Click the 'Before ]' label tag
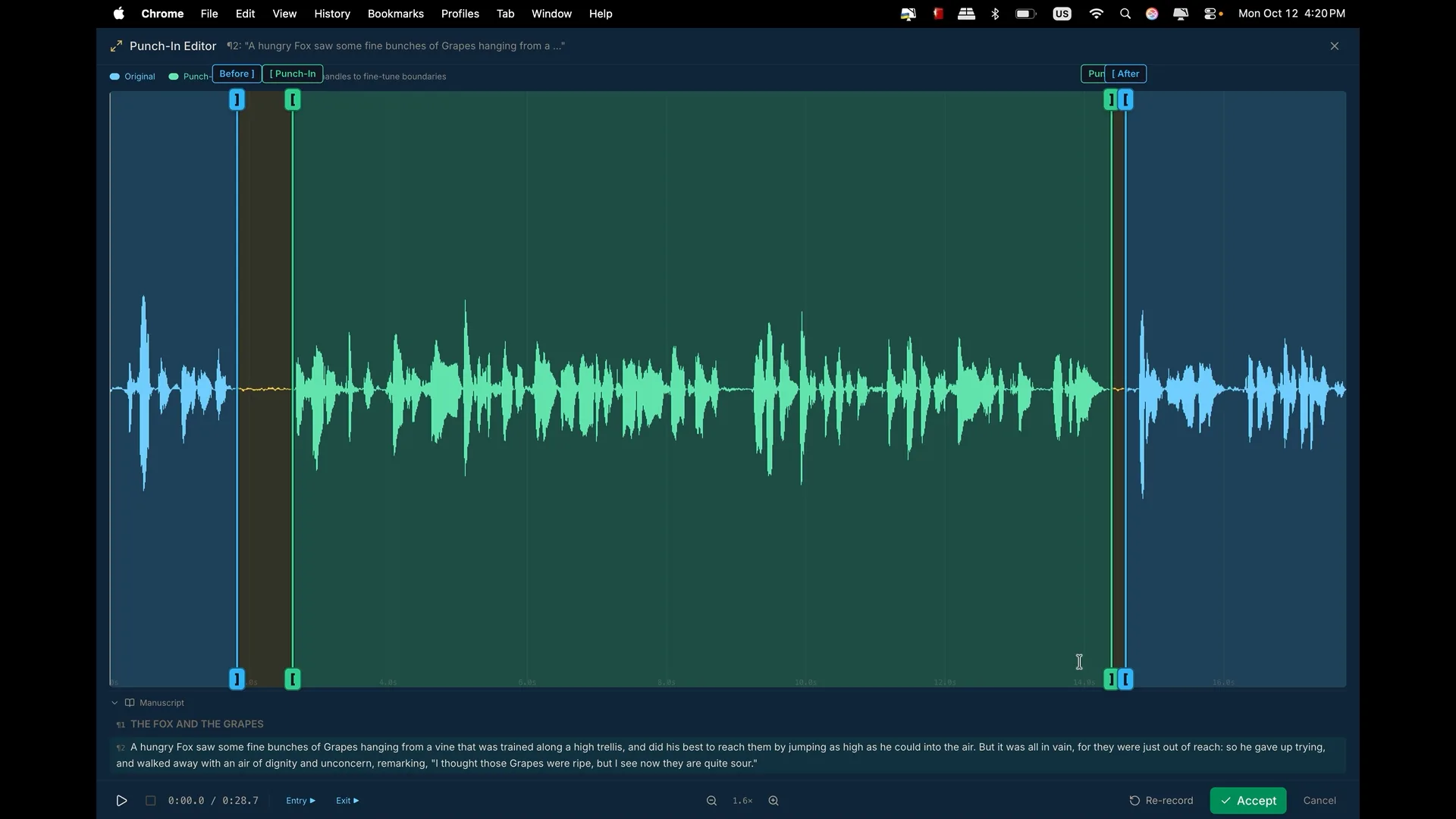The height and width of the screenshot is (819, 1456). pyautogui.click(x=237, y=74)
